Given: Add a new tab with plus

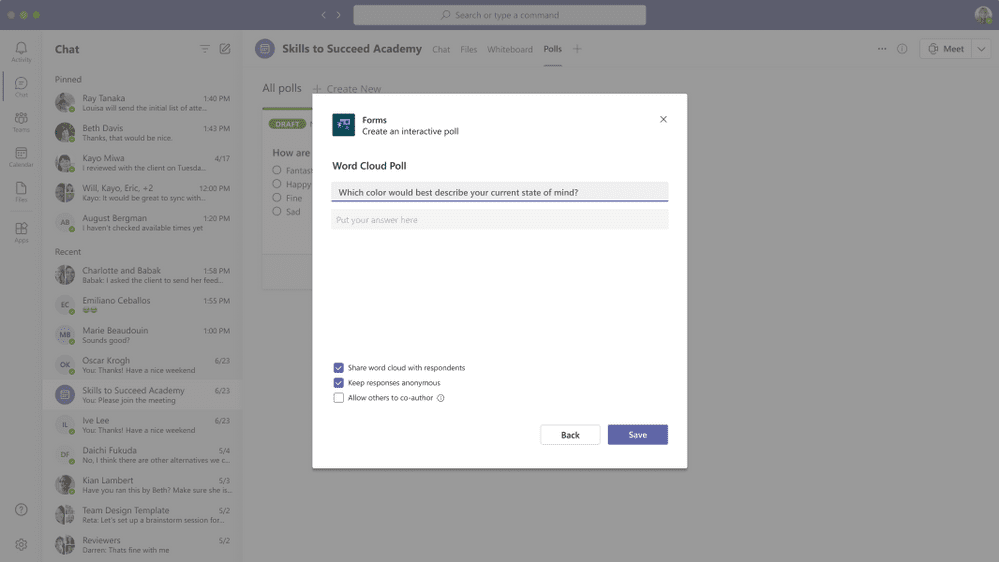Looking at the screenshot, I should click(577, 49).
